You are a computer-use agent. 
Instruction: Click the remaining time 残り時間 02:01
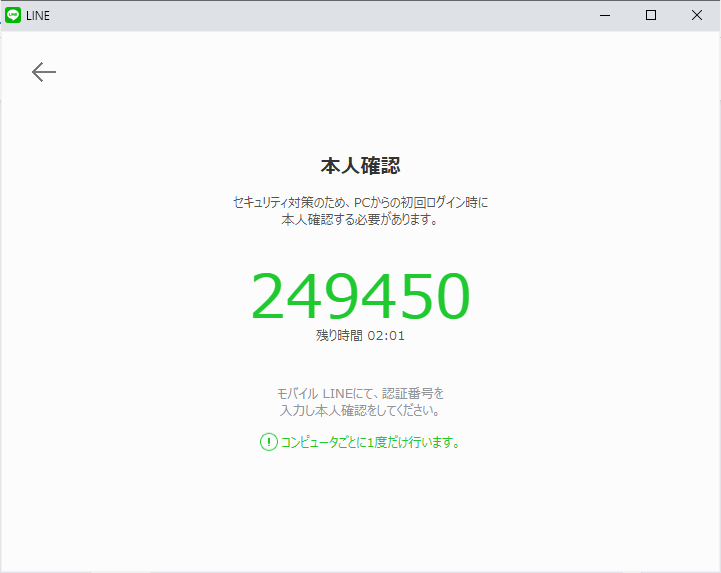point(360,336)
